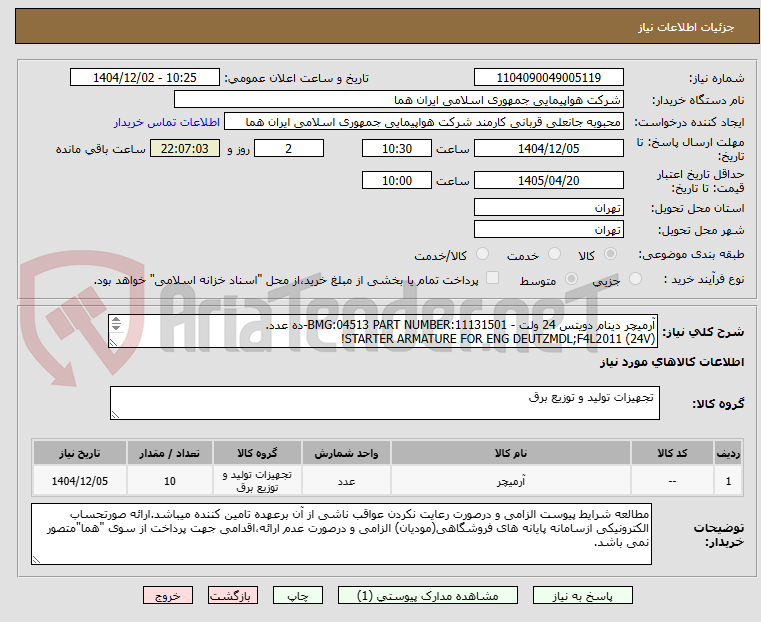Screen dimensions: 761x622
Task: Click the نام کالا column header
Action: (x=511, y=453)
